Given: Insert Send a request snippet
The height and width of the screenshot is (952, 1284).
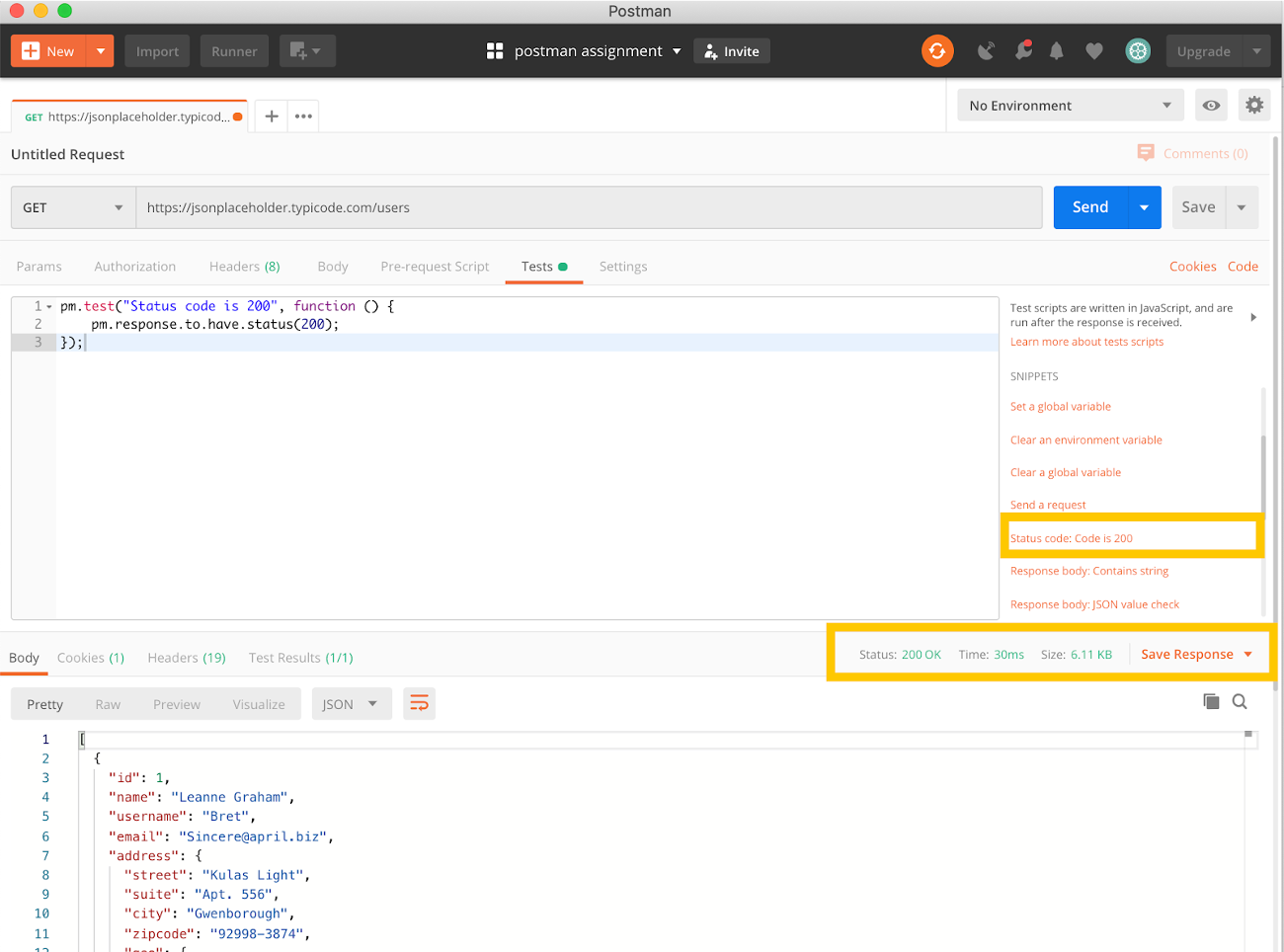Looking at the screenshot, I should pyautogui.click(x=1048, y=506).
